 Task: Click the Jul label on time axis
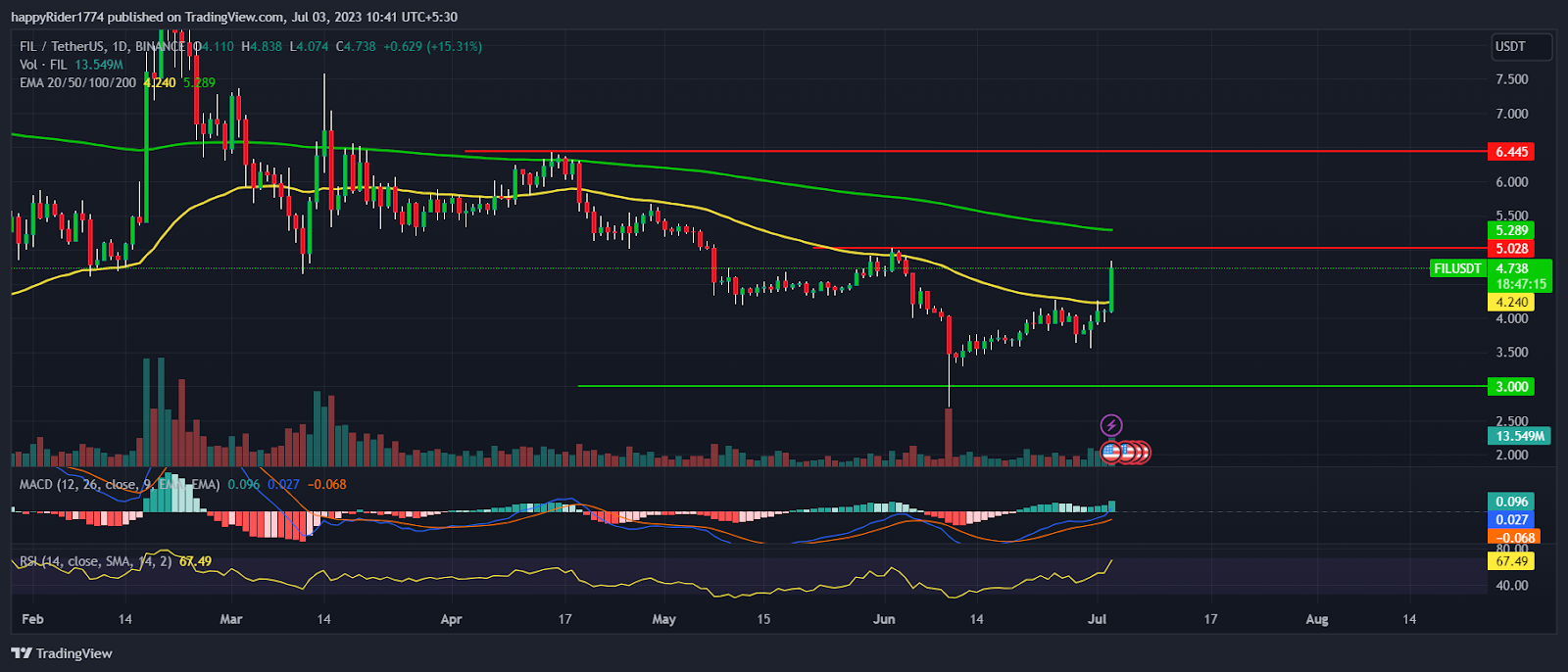[x=1098, y=619]
